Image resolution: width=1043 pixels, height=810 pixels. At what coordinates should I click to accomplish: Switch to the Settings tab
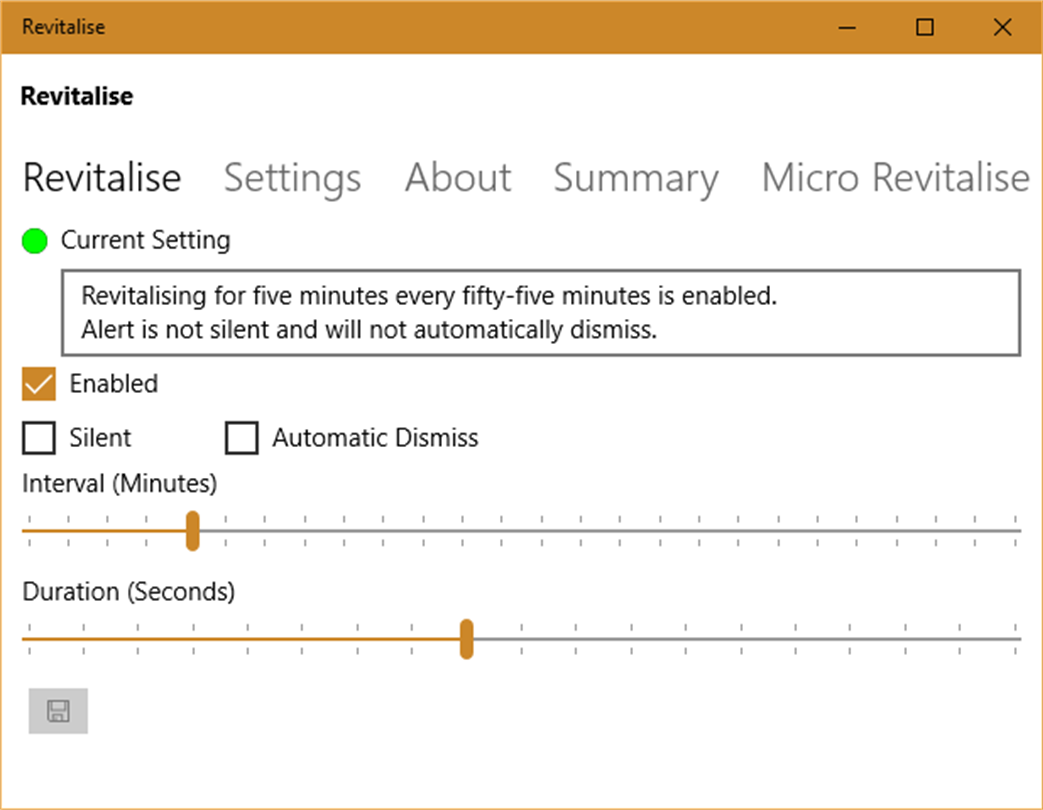[292, 178]
